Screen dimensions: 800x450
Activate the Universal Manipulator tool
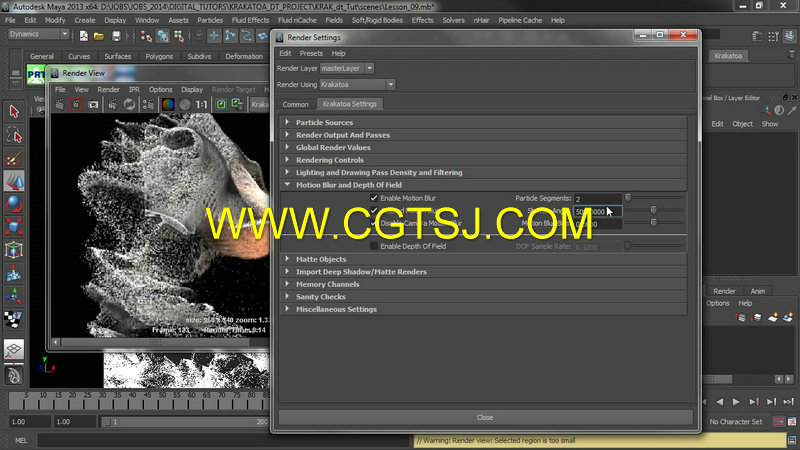(x=14, y=250)
